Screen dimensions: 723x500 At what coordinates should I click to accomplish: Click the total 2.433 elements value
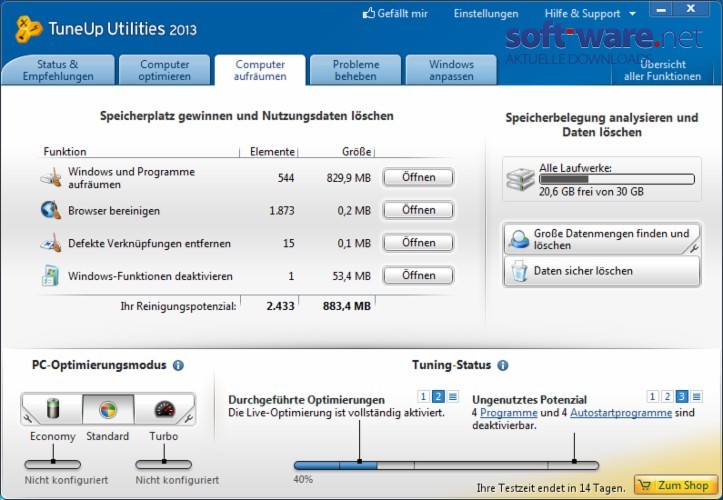[x=280, y=306]
